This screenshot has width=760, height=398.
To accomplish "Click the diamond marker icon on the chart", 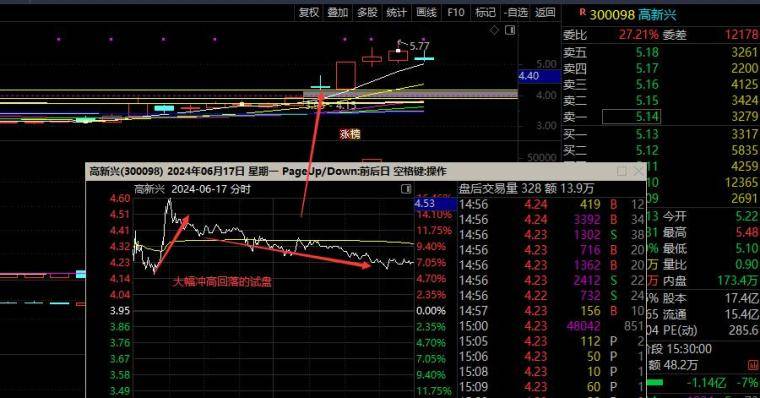I will pyautogui.click(x=494, y=30).
